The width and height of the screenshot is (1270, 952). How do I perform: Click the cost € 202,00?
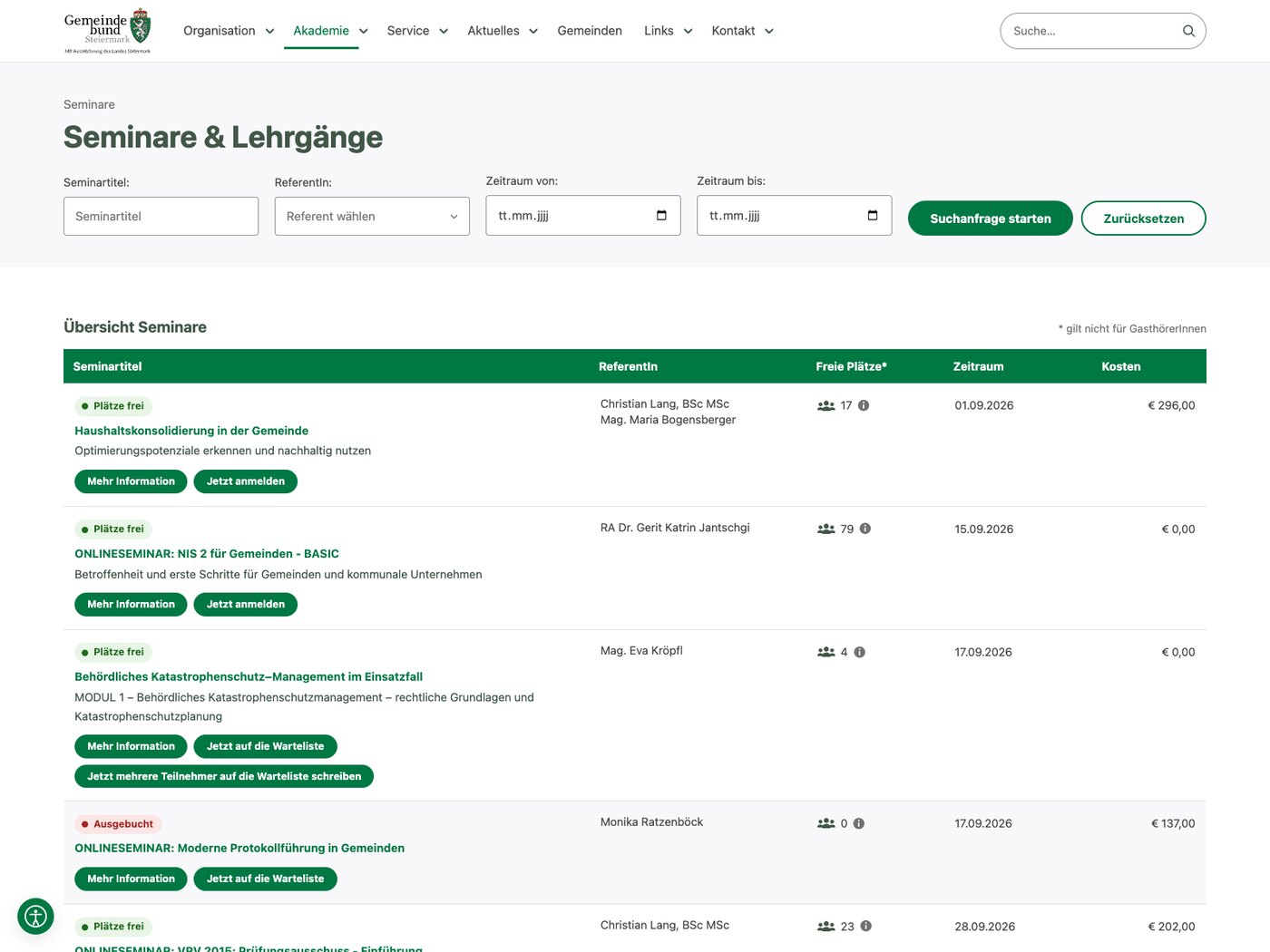point(1171,927)
